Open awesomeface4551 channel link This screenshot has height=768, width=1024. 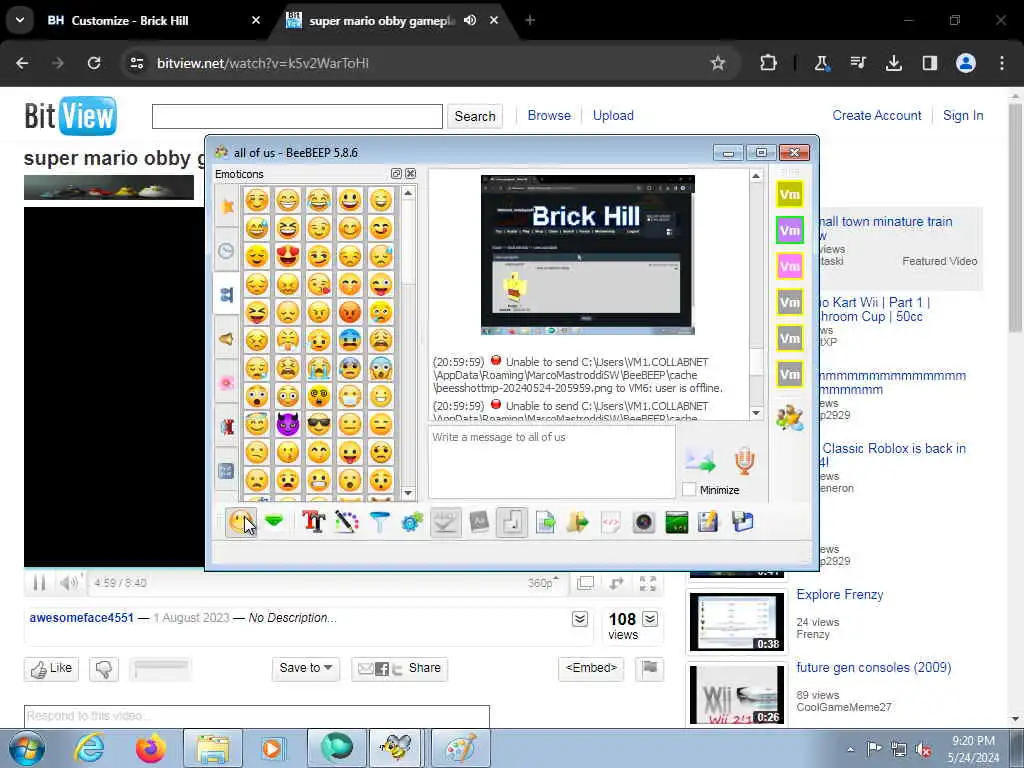point(82,618)
